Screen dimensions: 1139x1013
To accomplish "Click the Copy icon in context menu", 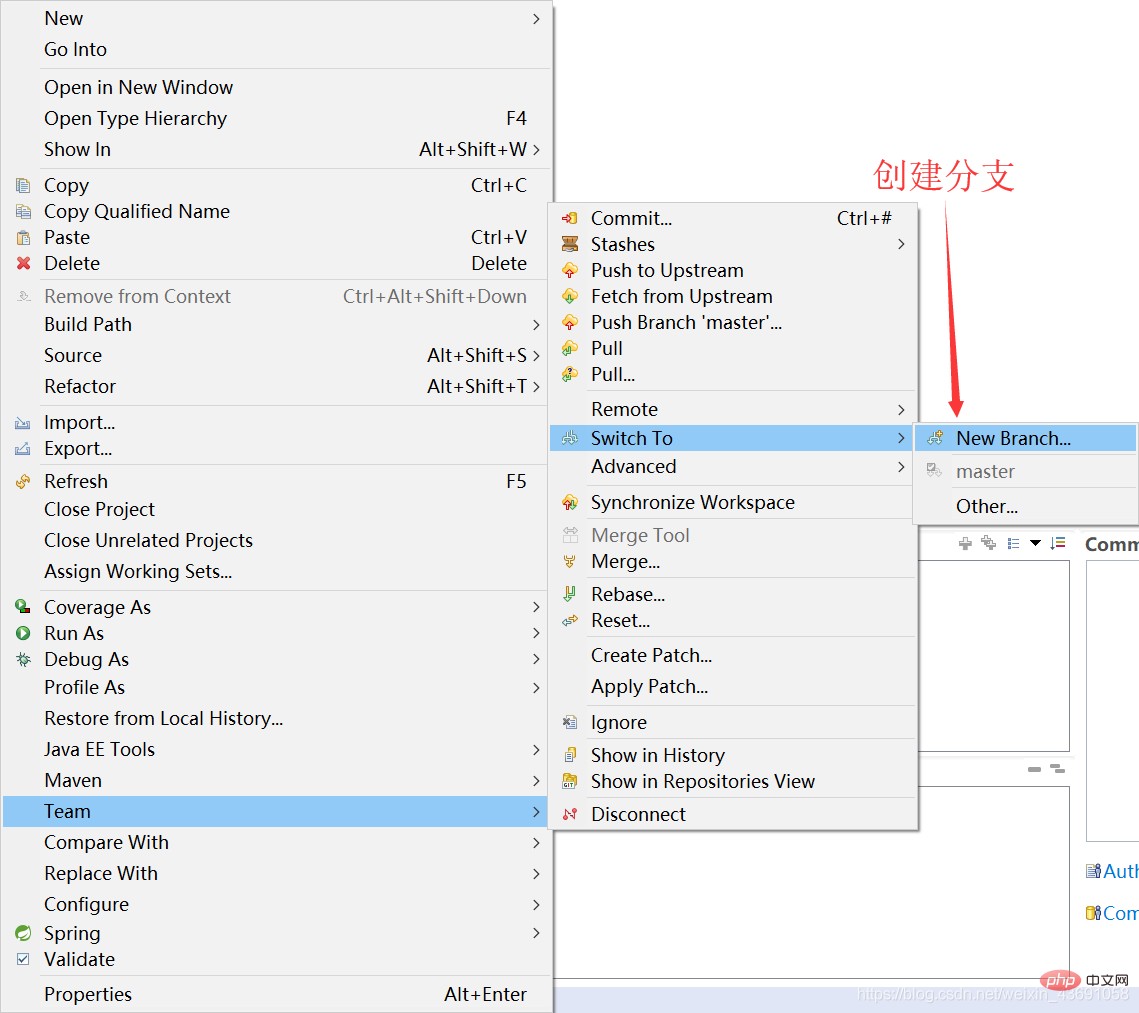I will [23, 185].
